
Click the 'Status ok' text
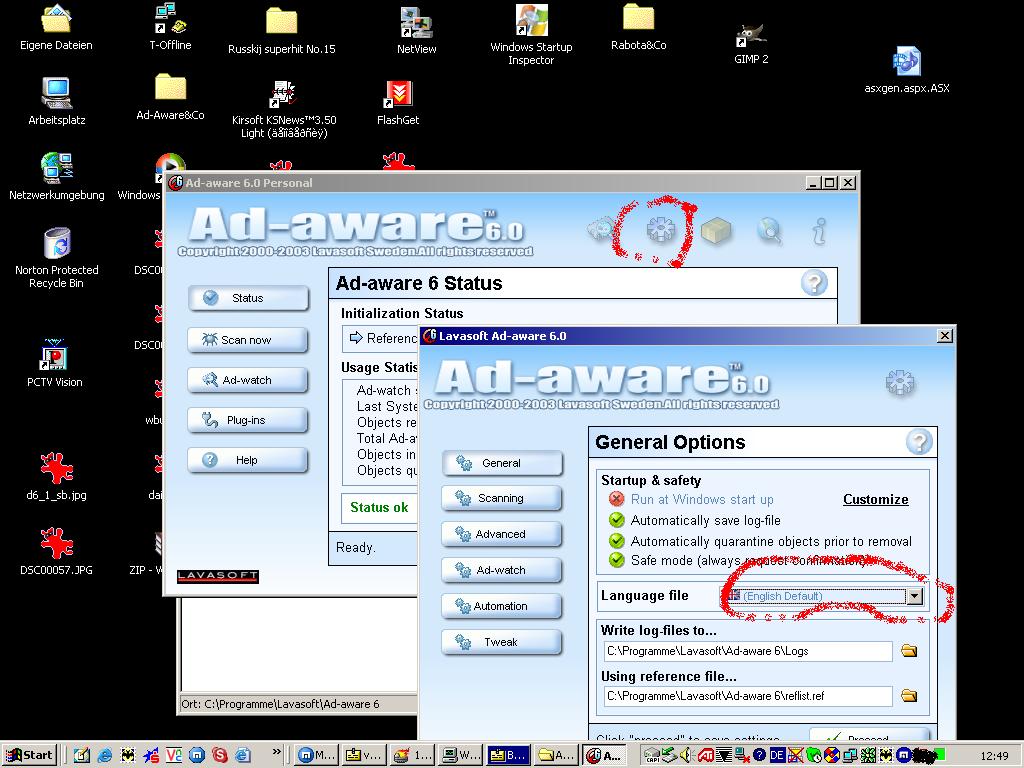[x=379, y=507]
